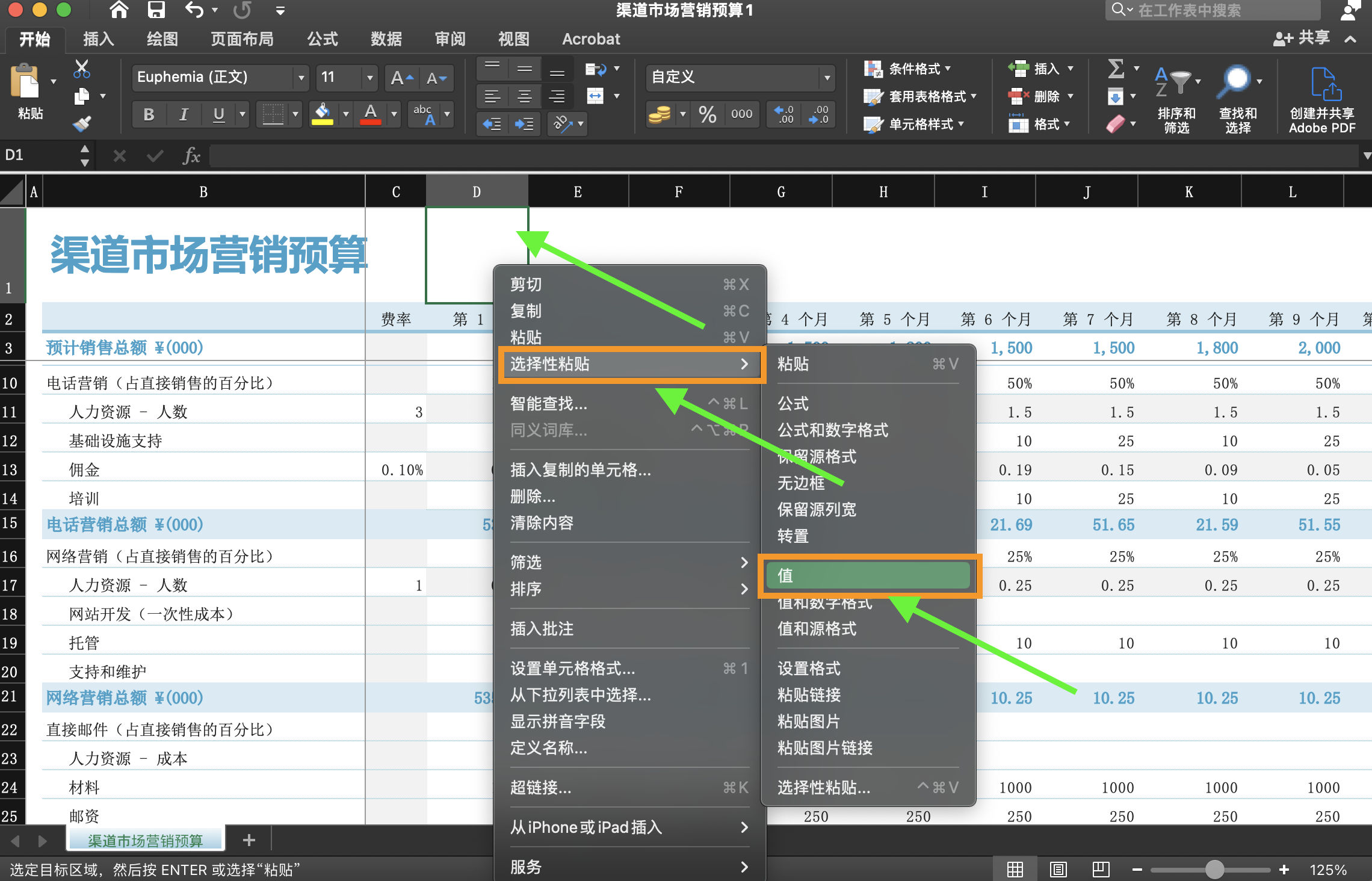Image resolution: width=1372 pixels, height=881 pixels.
Task: Select 转置 from the paste options menu
Action: coord(792,536)
